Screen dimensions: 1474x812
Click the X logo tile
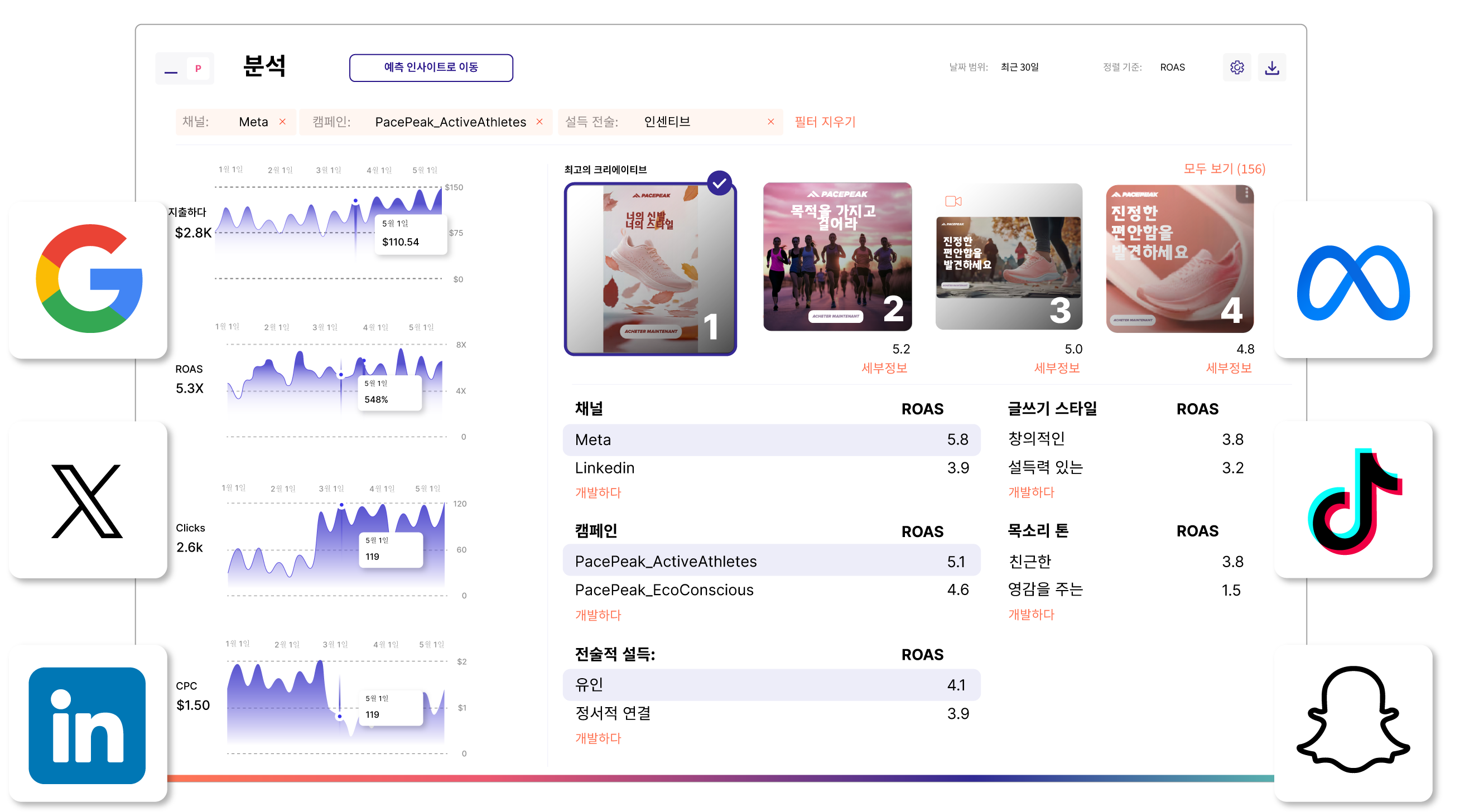pos(88,500)
